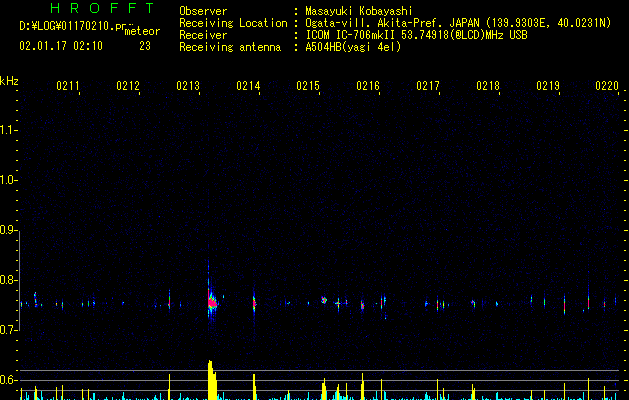Click the 0211 time marker
The height and width of the screenshot is (400, 629).
click(x=68, y=86)
